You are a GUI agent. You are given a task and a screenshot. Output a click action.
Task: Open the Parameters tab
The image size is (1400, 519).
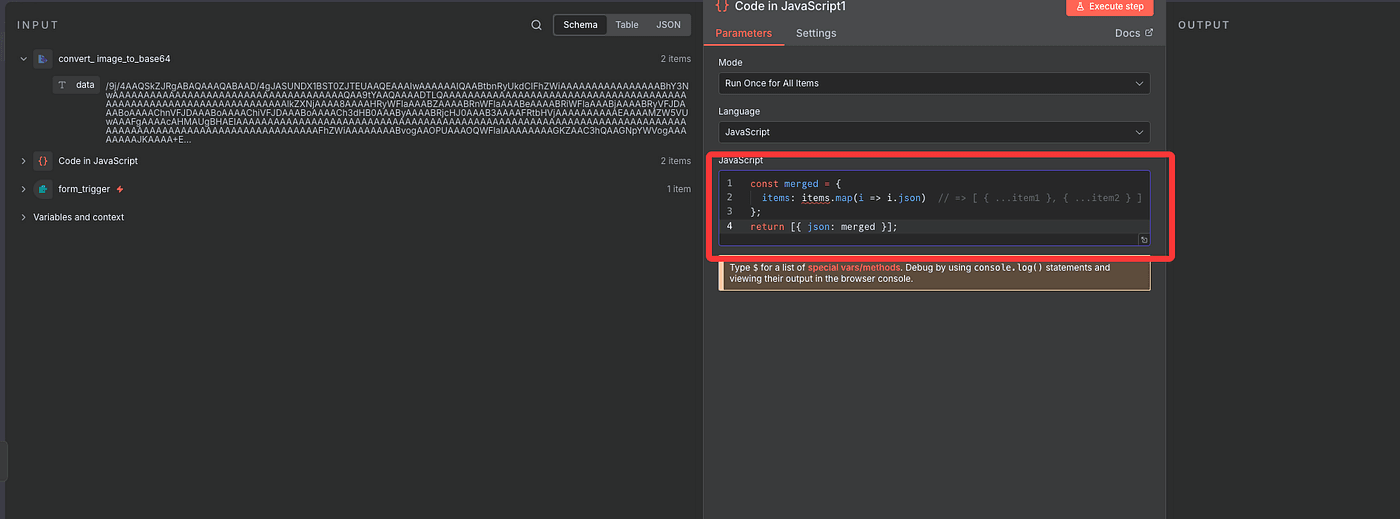pyautogui.click(x=743, y=33)
